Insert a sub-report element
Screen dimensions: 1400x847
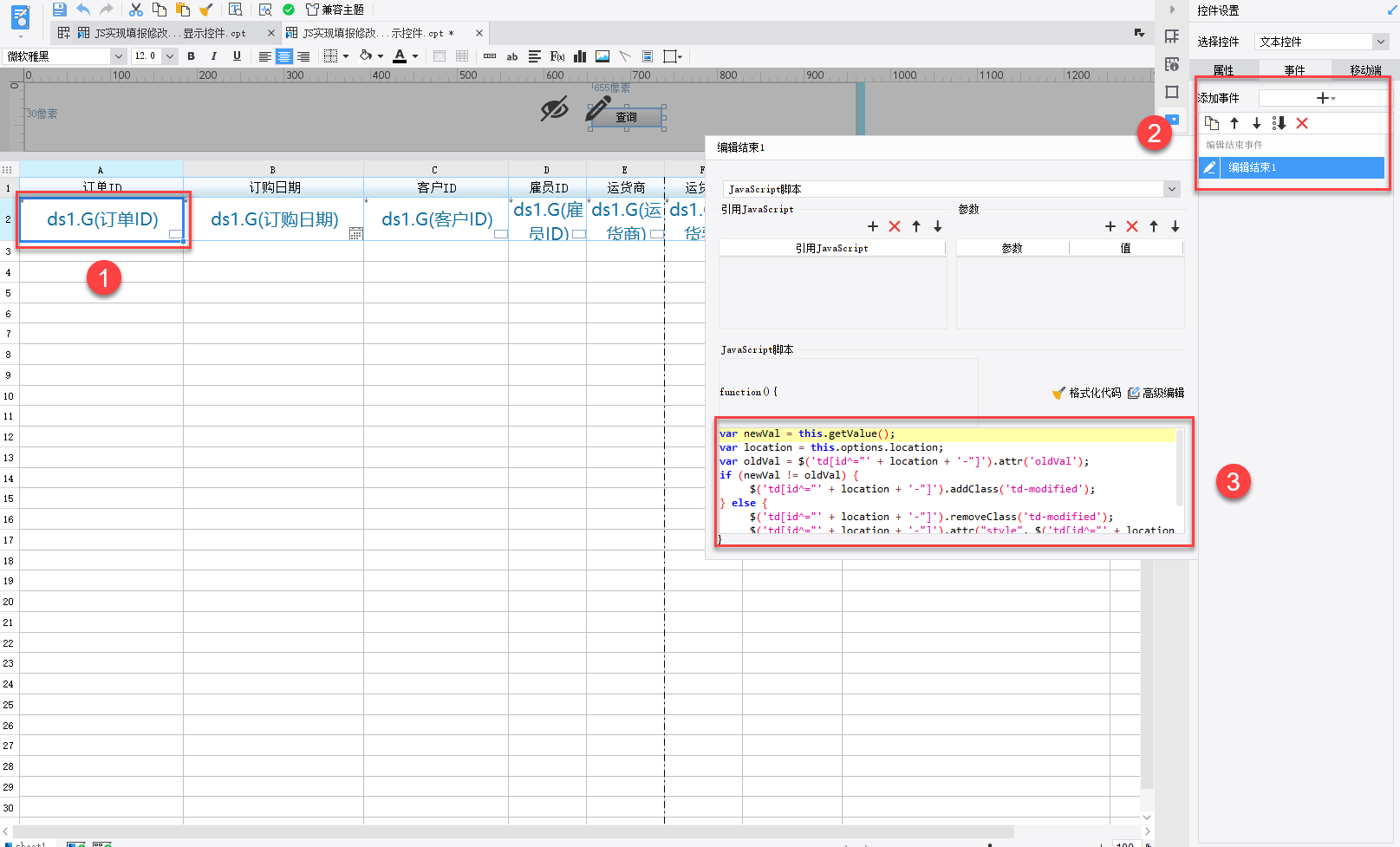648,56
